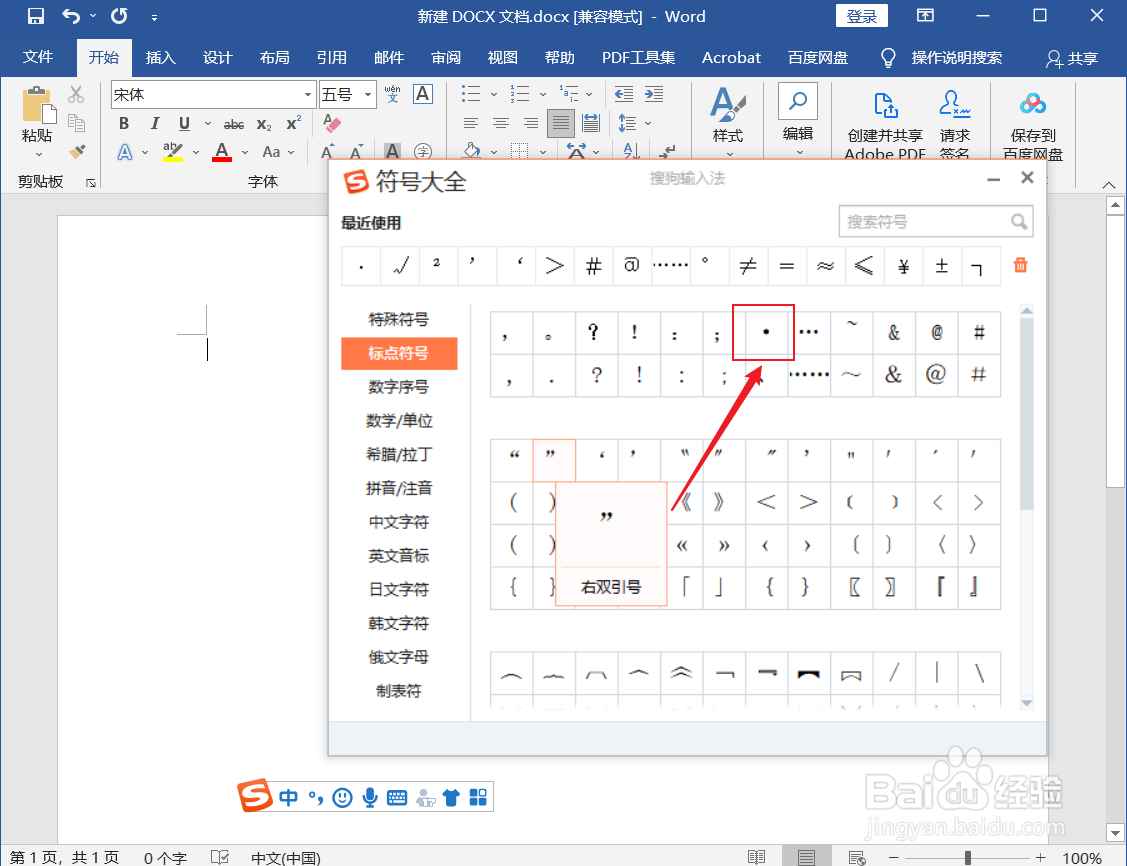Click the Paste clipboard icon
This screenshot has height=866, width=1127.
[37, 106]
